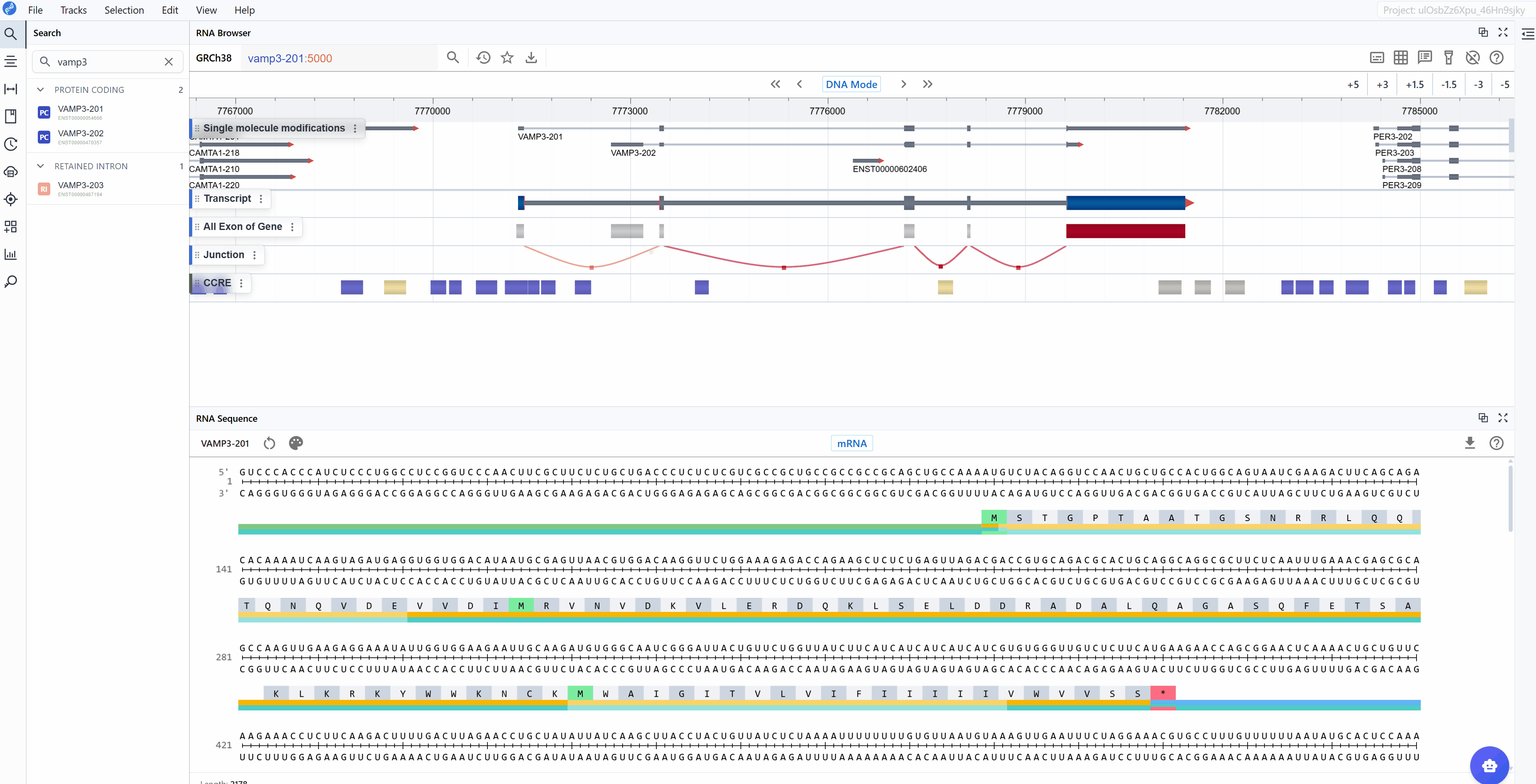Click the refresh icon beside VAMP3-201
Screen dimensions: 1536x784
[x=269, y=443]
